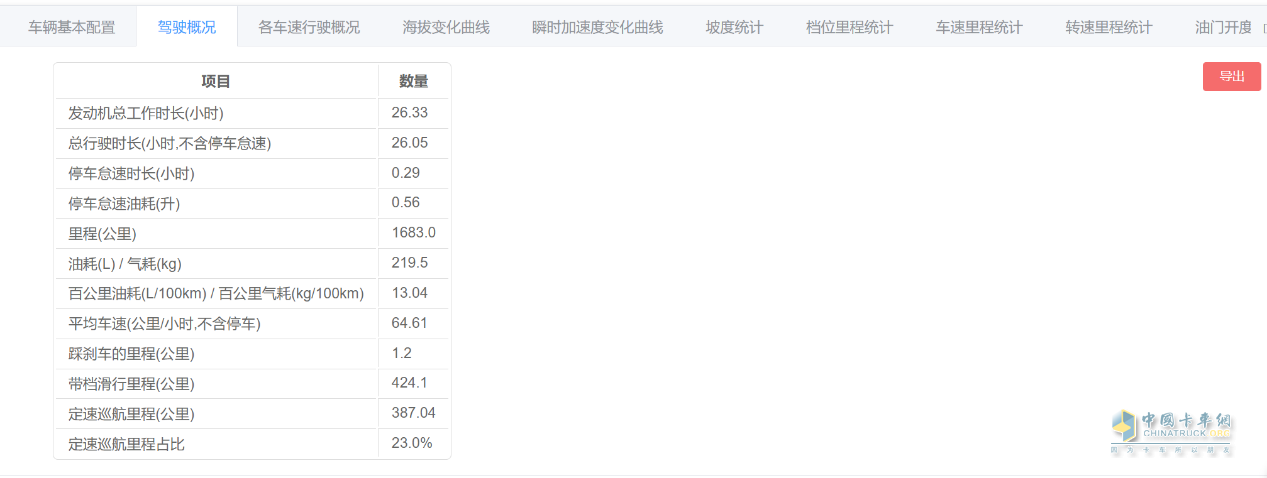1267x478 pixels.
Task: Open the 油门开度 tab
Action: point(1224,27)
